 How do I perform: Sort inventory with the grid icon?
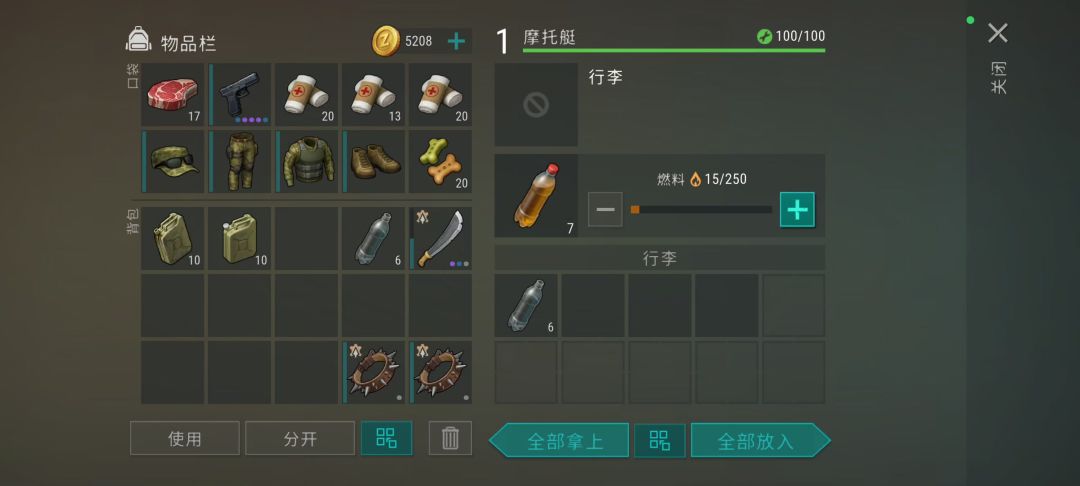(x=386, y=438)
